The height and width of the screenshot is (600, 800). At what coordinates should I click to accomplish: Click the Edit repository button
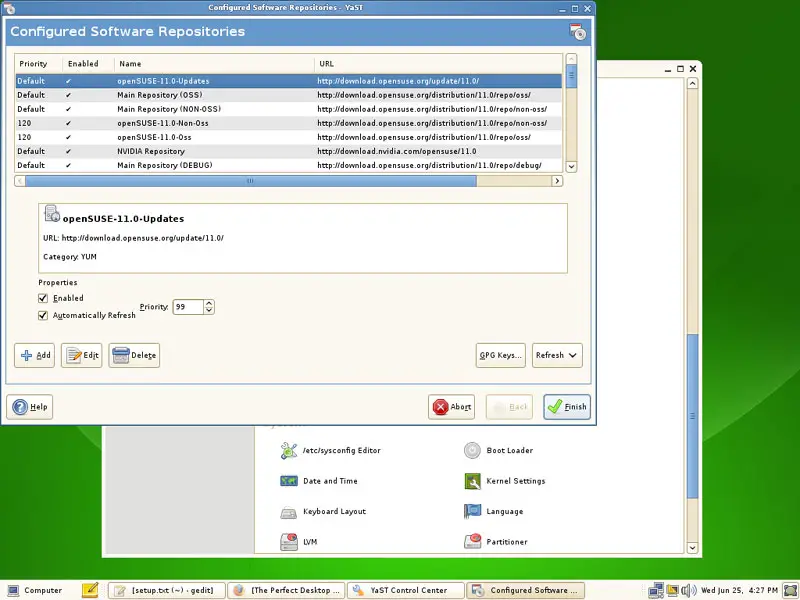pyautogui.click(x=82, y=356)
